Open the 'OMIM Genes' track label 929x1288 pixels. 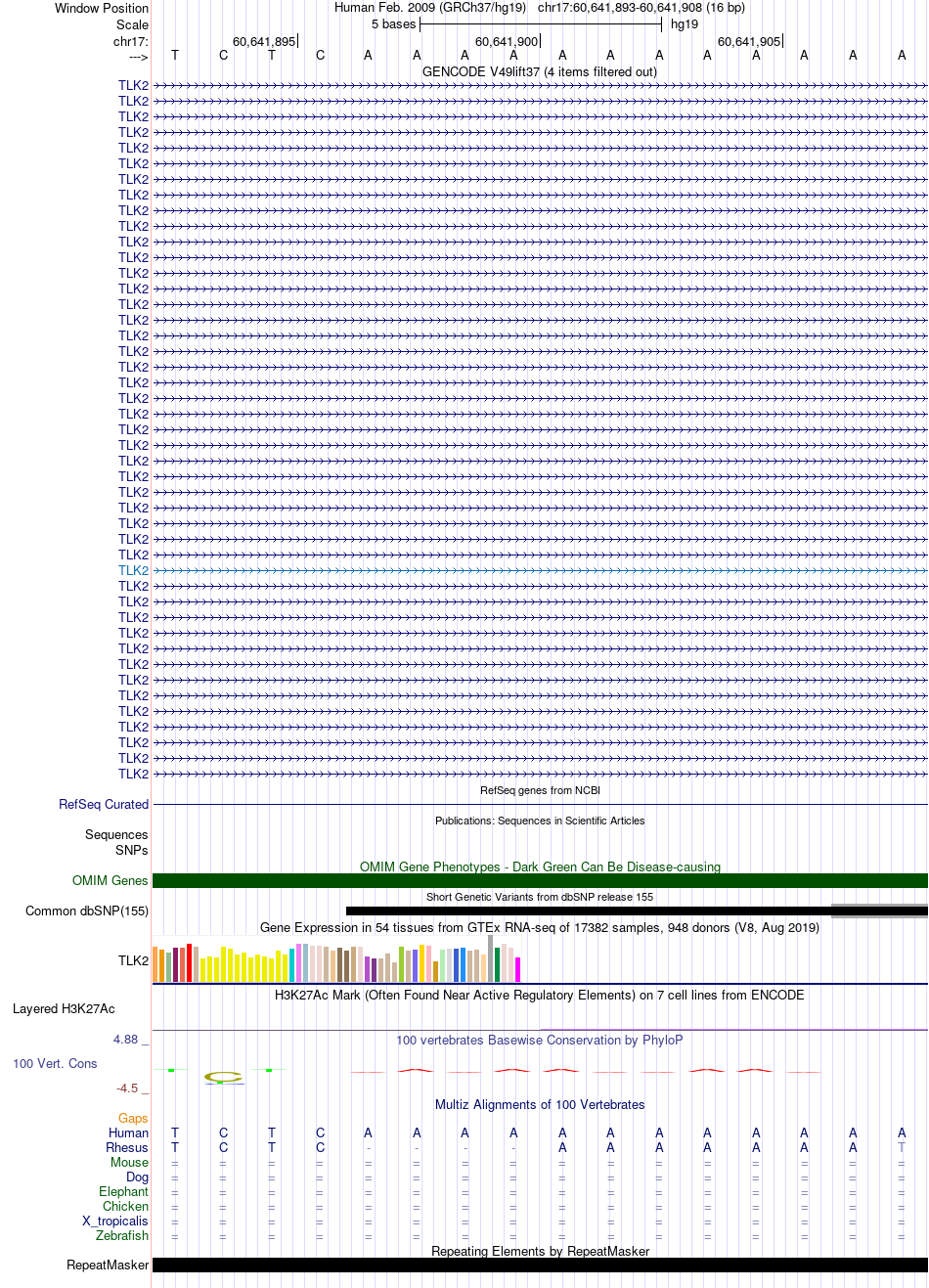coord(111,880)
